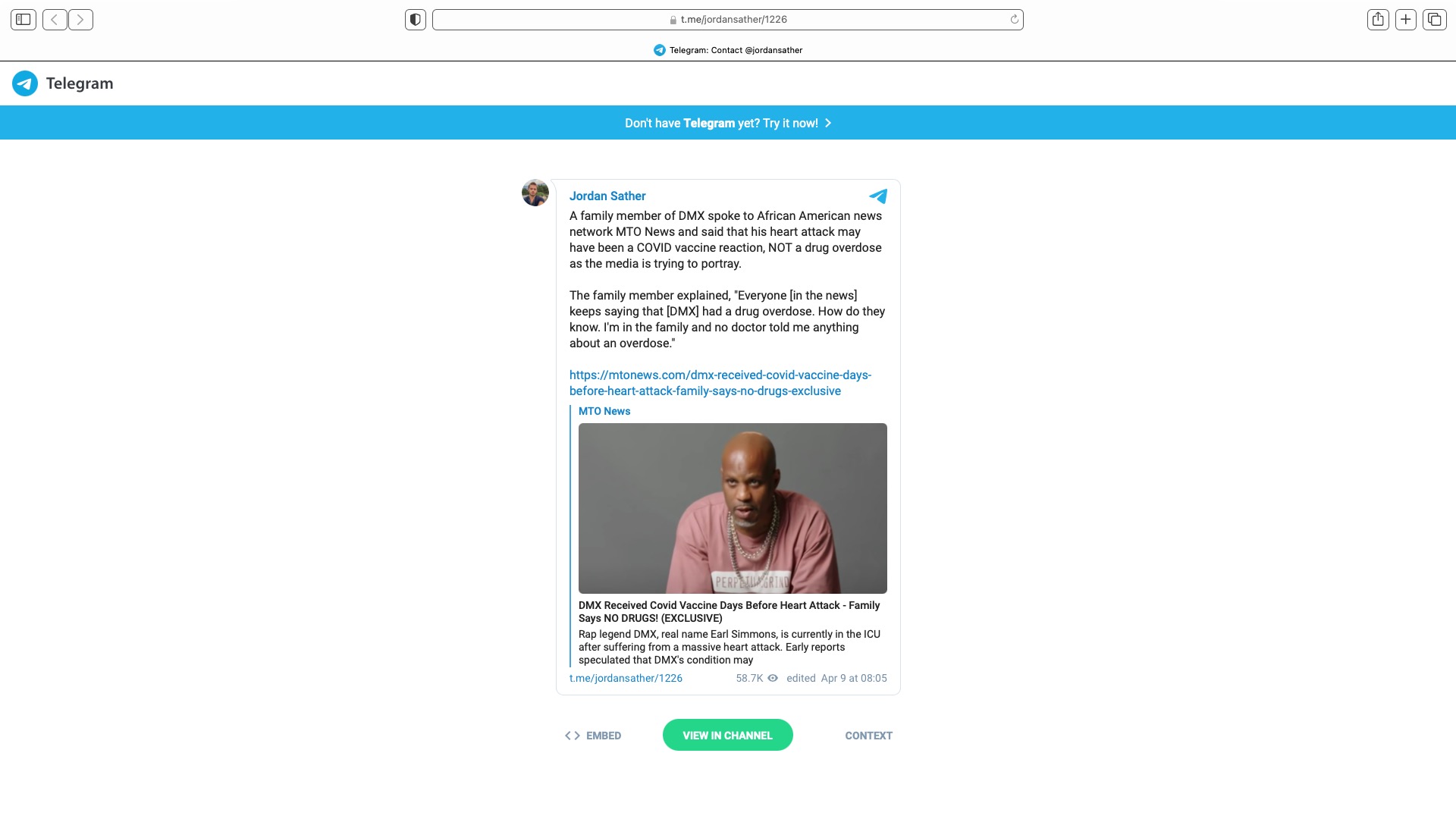Click the address bar URL field
This screenshot has height=819, width=1456.
click(728, 20)
